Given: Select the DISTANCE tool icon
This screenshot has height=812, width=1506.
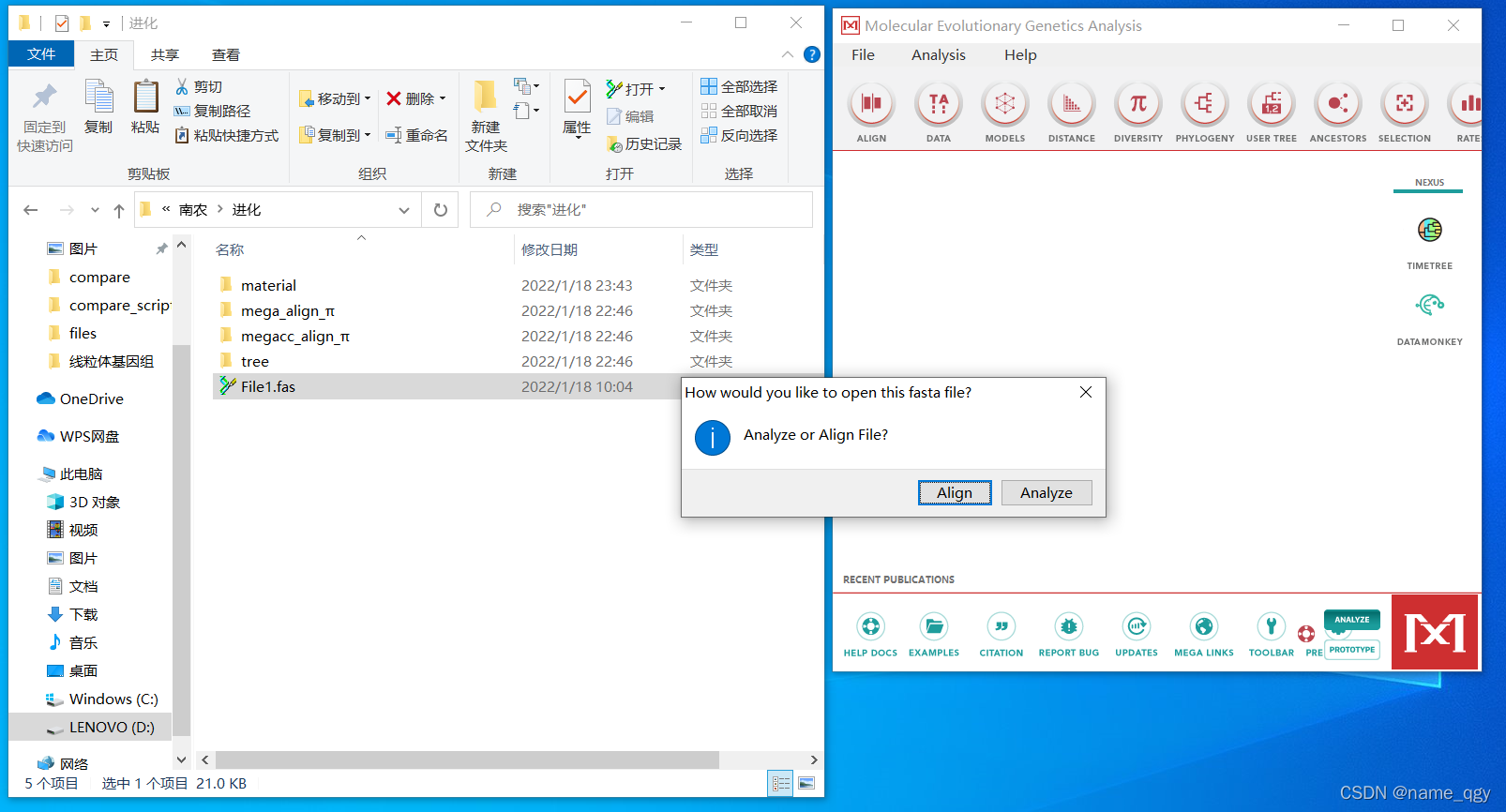Looking at the screenshot, I should pos(1072,104).
